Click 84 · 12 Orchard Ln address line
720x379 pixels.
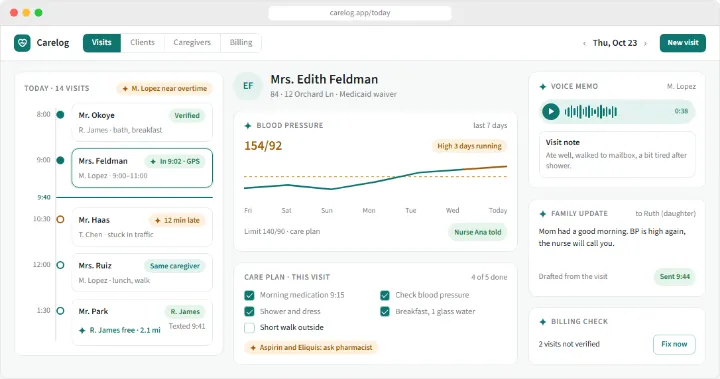coord(333,94)
